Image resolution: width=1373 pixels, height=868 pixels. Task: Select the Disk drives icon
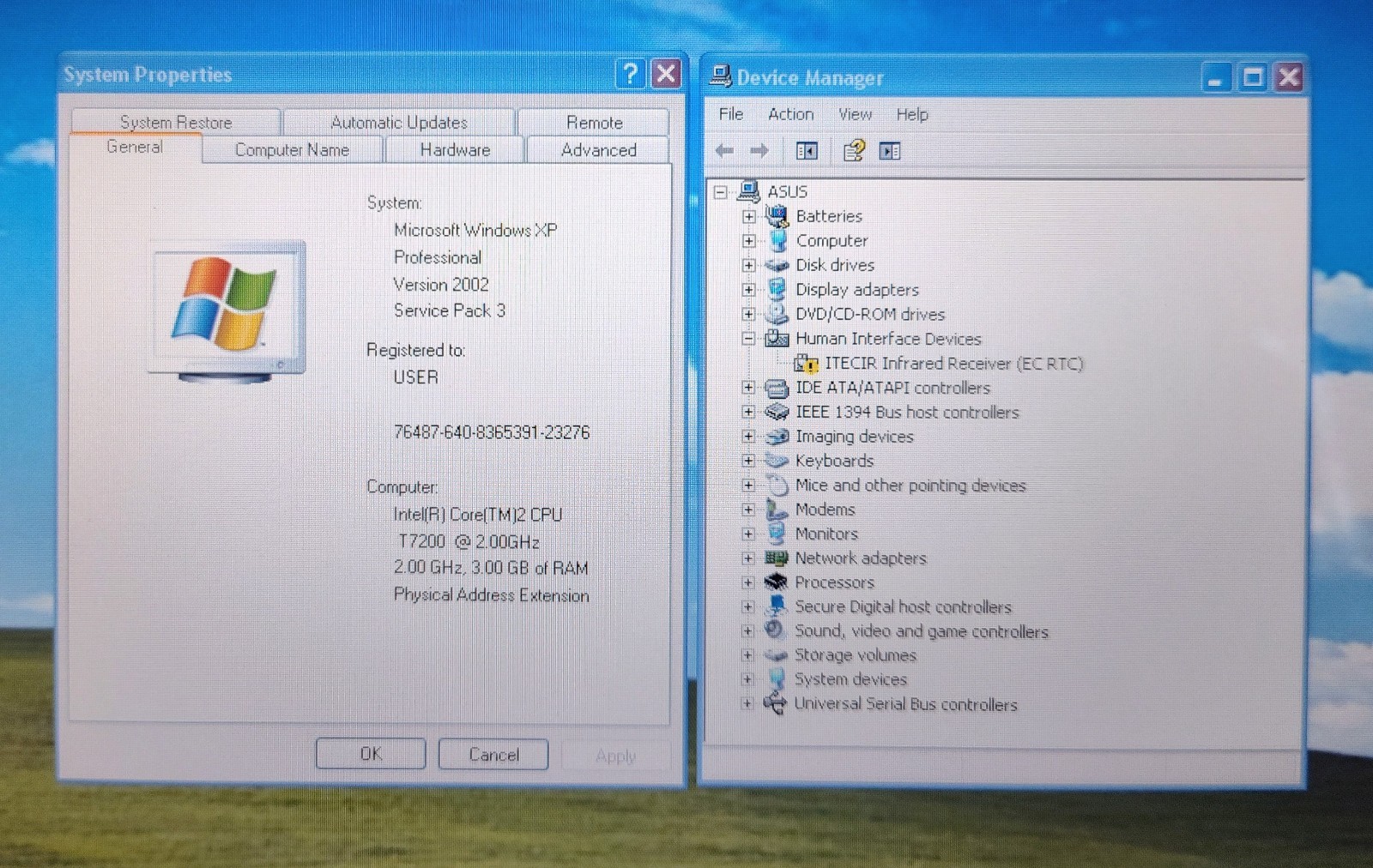pos(777,265)
